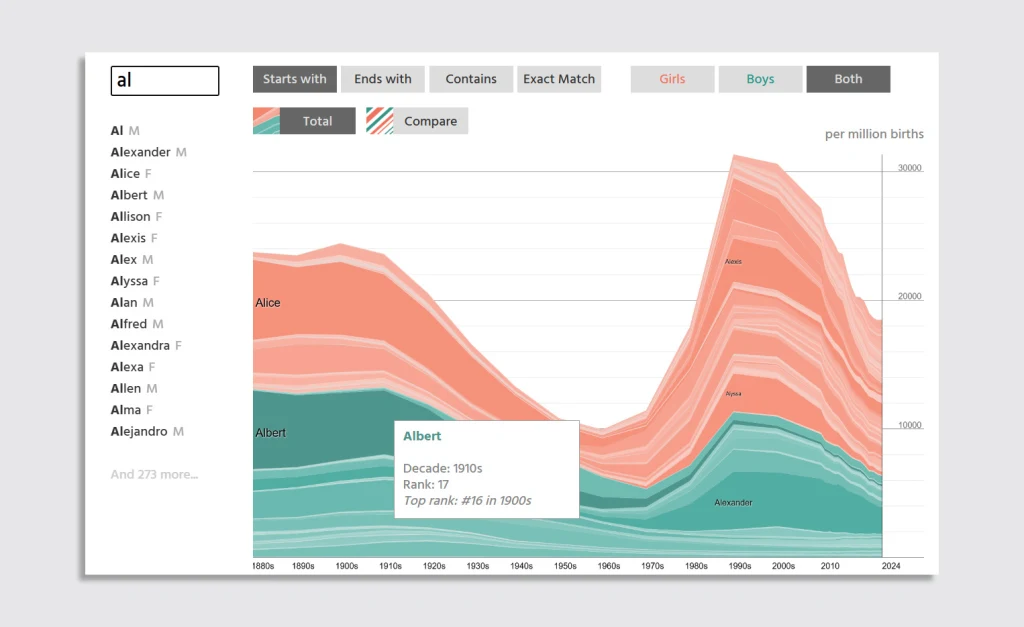Show only Girls names
Viewport: 1024px width, 627px height.
[x=672, y=79]
